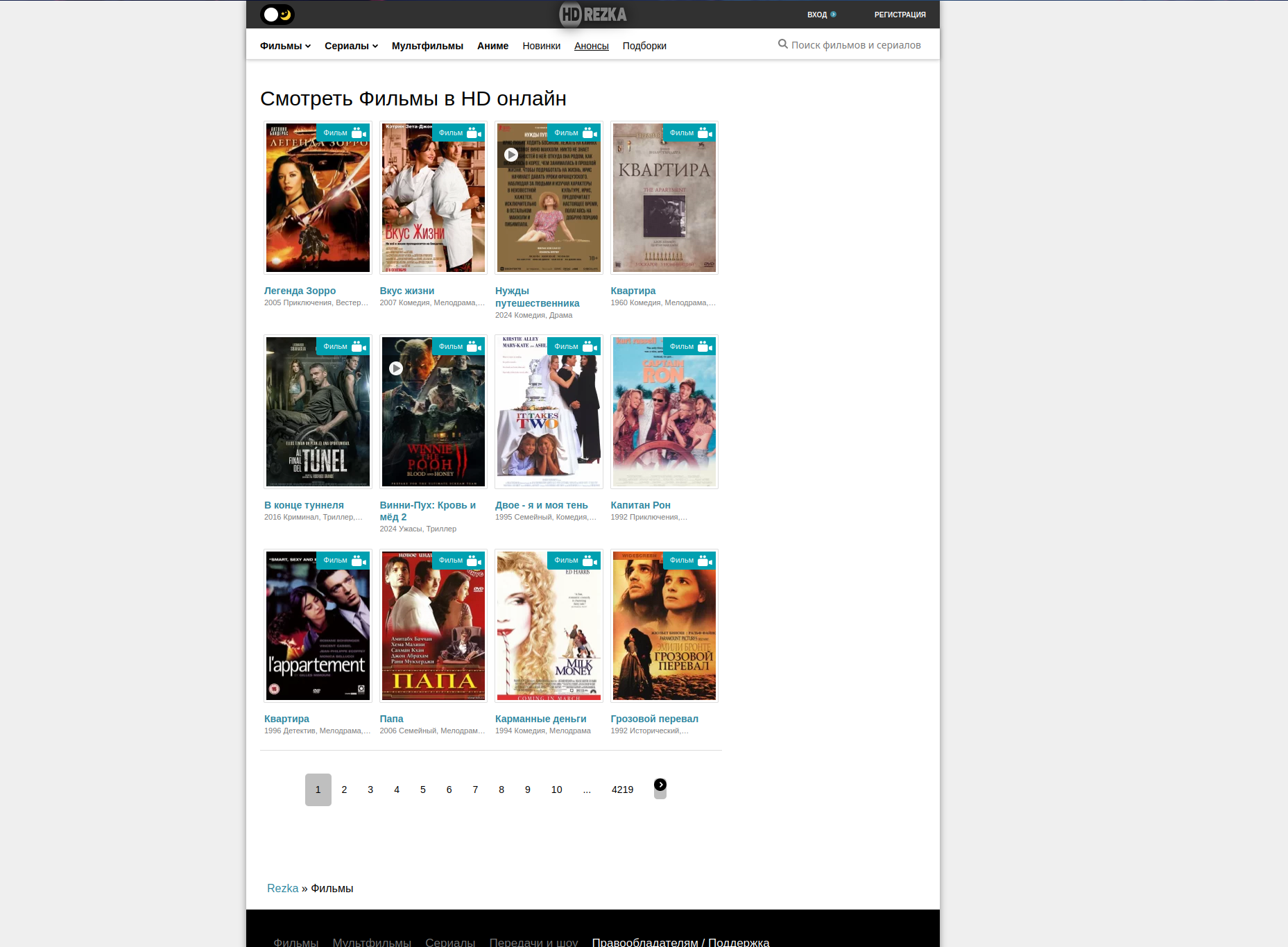1288x947 pixels.
Task: Go to page 10
Action: pyautogui.click(x=557, y=790)
